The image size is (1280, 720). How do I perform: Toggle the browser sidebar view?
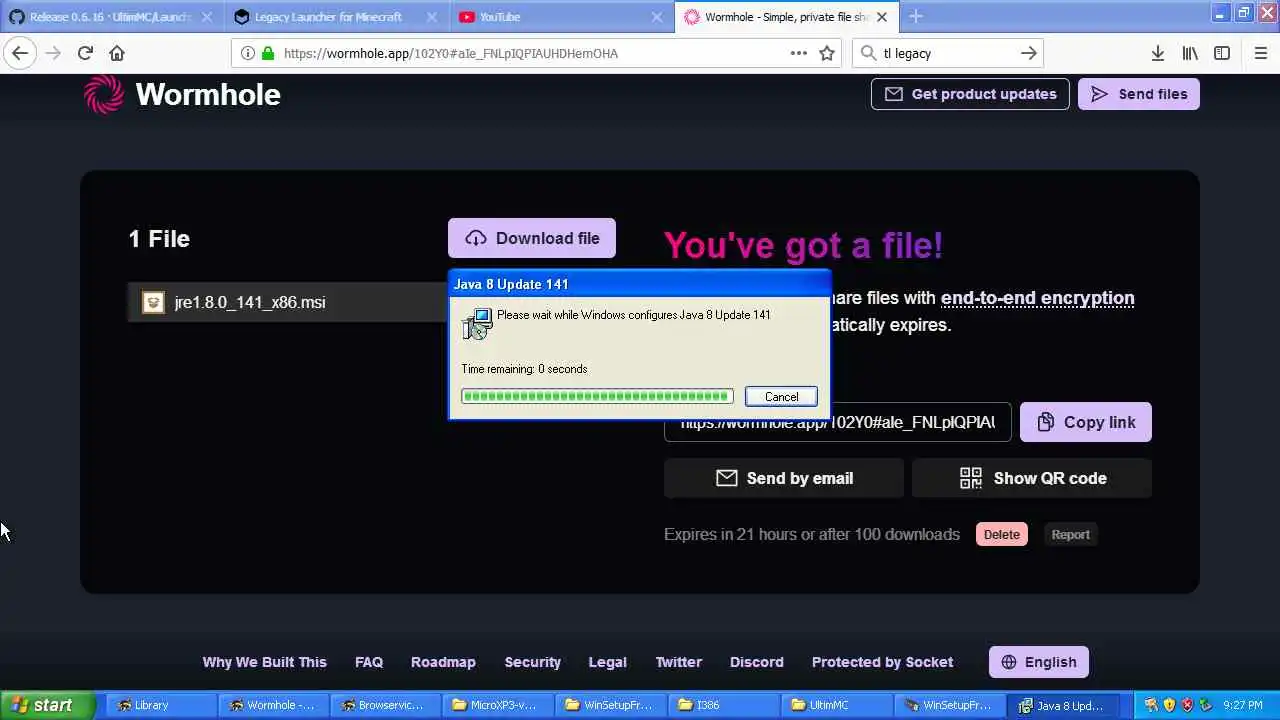click(1222, 53)
